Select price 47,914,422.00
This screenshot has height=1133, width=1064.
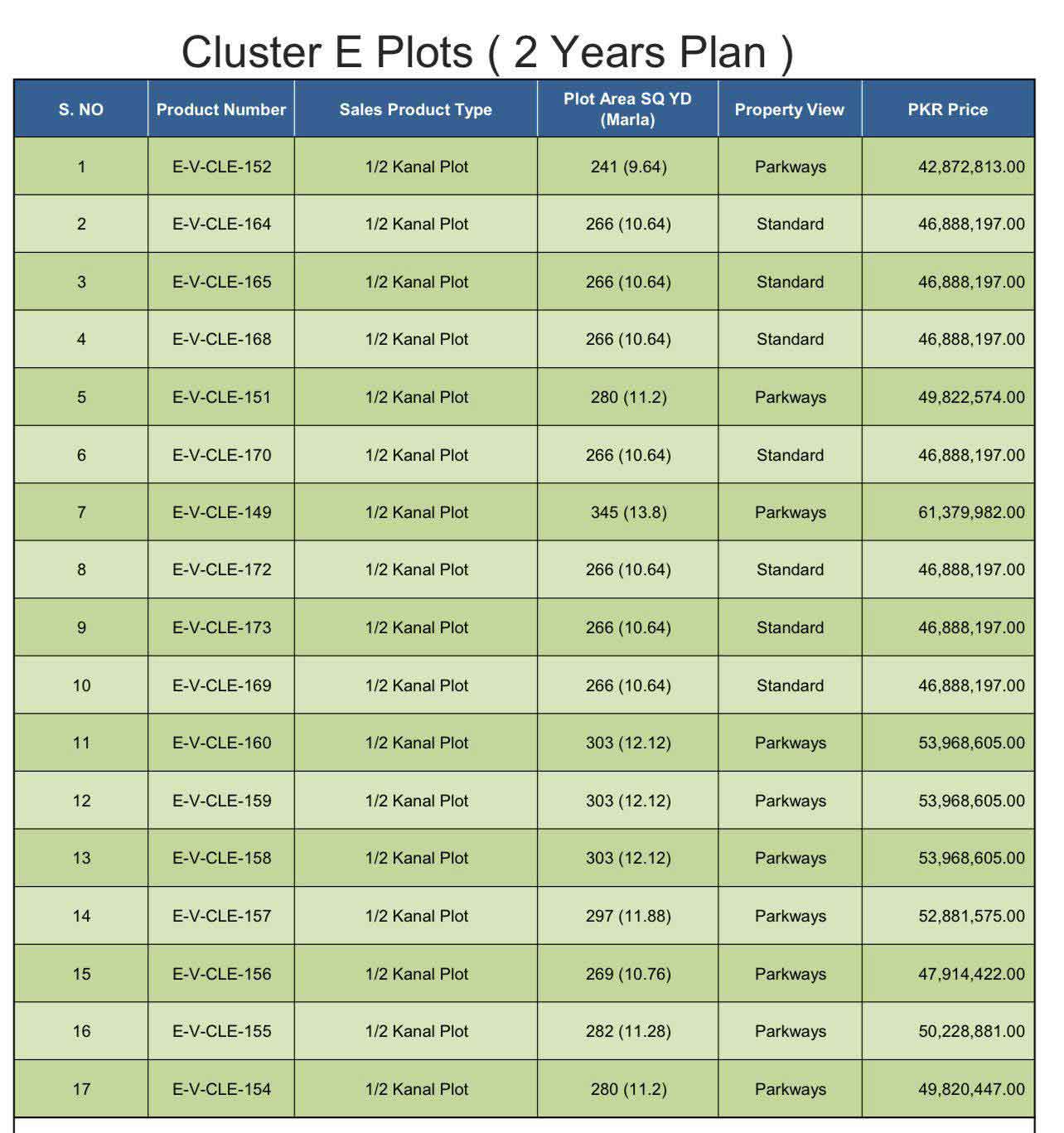pyautogui.click(x=948, y=974)
